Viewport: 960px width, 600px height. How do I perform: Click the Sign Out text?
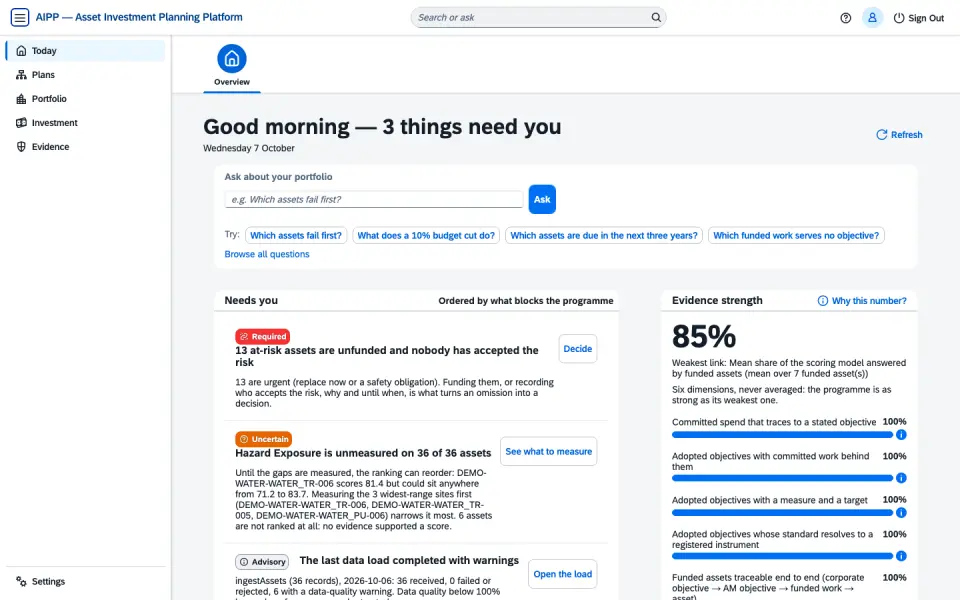(926, 18)
